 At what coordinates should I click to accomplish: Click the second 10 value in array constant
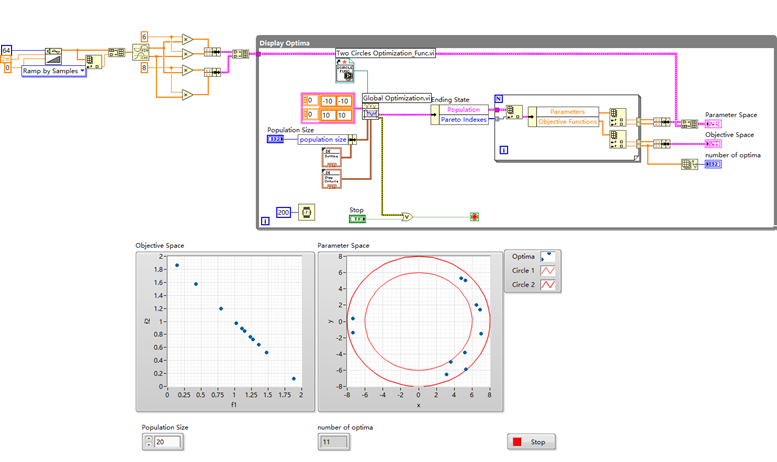pos(342,115)
